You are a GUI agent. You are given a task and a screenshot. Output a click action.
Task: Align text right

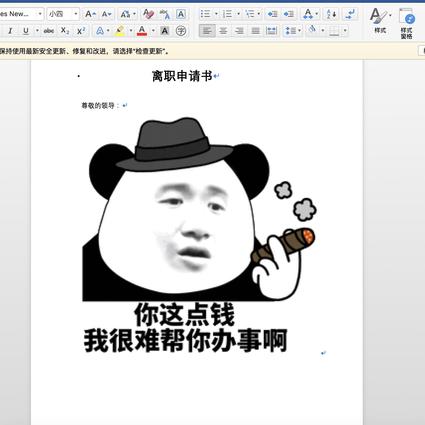pos(239,31)
